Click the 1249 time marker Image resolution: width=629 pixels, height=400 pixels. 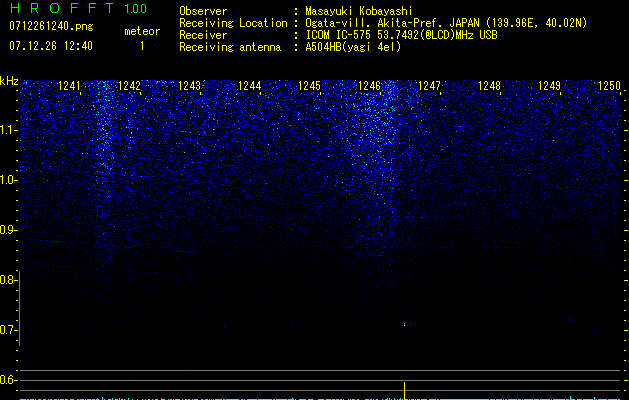click(x=549, y=86)
